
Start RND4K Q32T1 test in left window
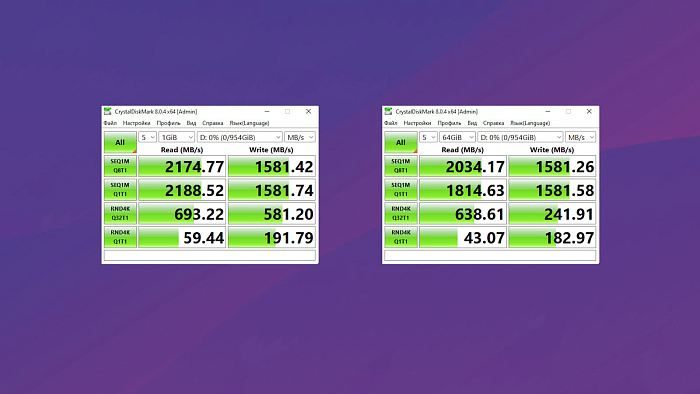click(120, 213)
